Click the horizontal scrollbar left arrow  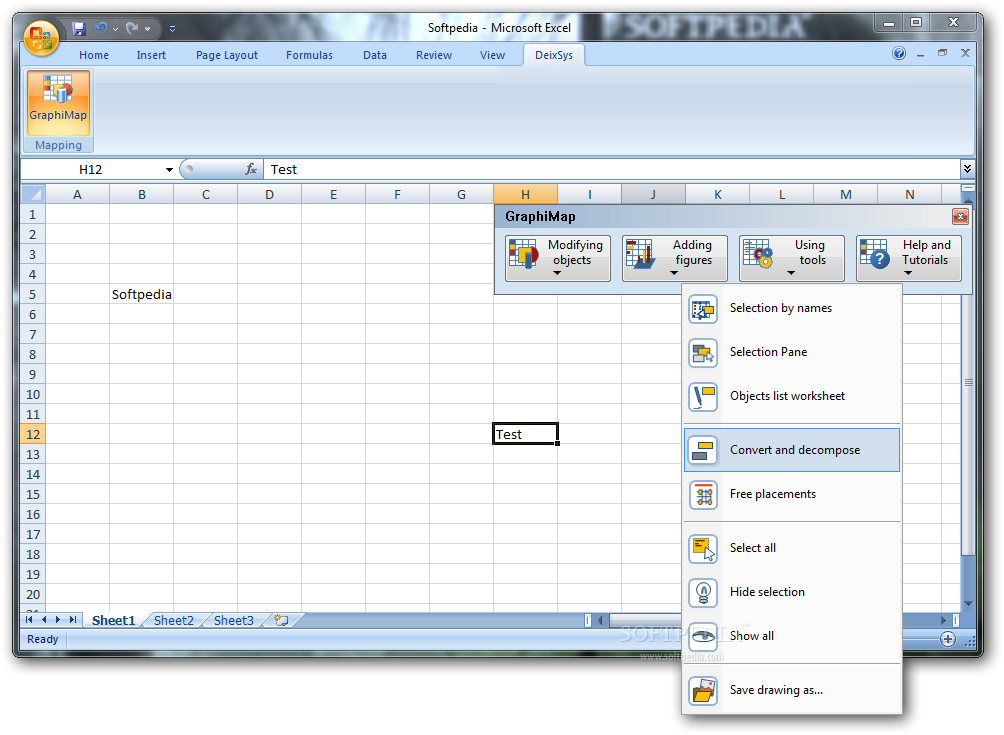(600, 620)
